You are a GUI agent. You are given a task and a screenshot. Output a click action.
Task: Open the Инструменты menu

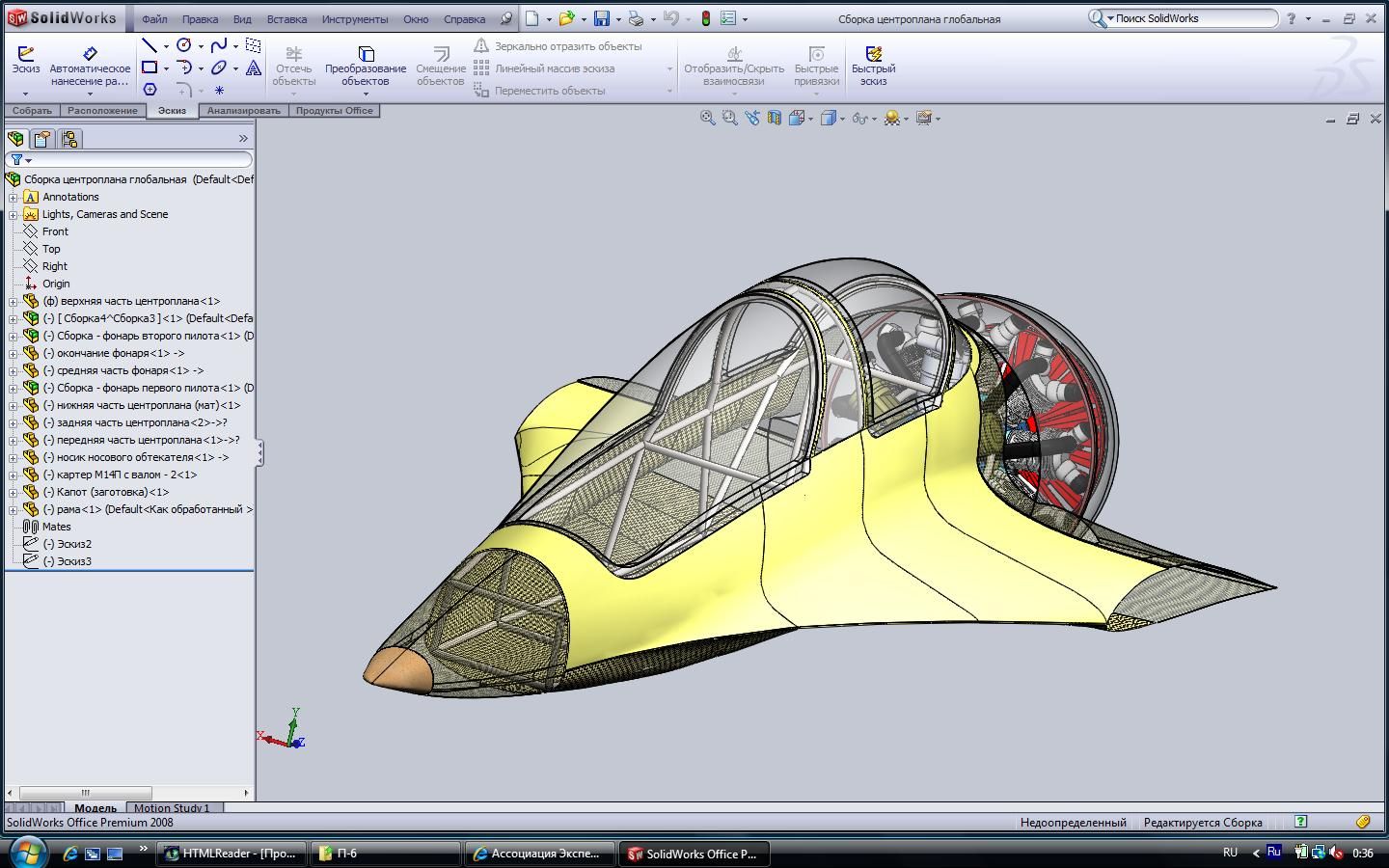(355, 19)
